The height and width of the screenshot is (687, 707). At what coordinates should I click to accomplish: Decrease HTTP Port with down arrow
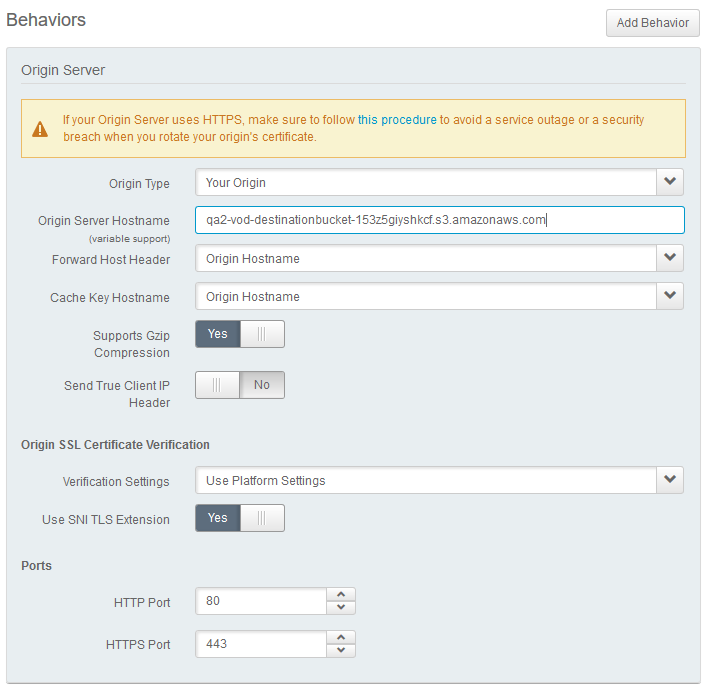click(342, 608)
